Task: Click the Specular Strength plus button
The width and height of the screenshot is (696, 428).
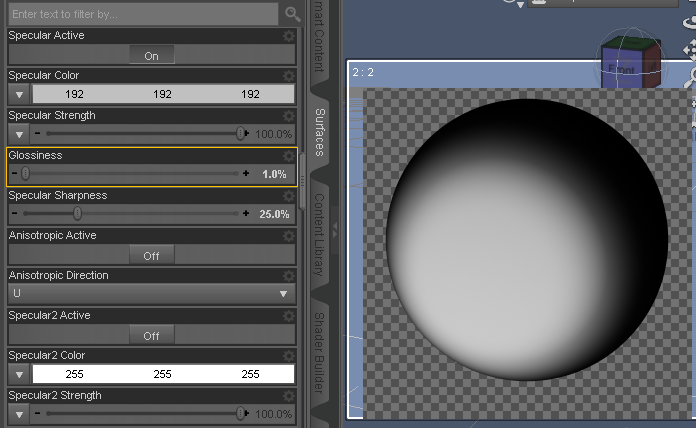Action: click(x=247, y=133)
